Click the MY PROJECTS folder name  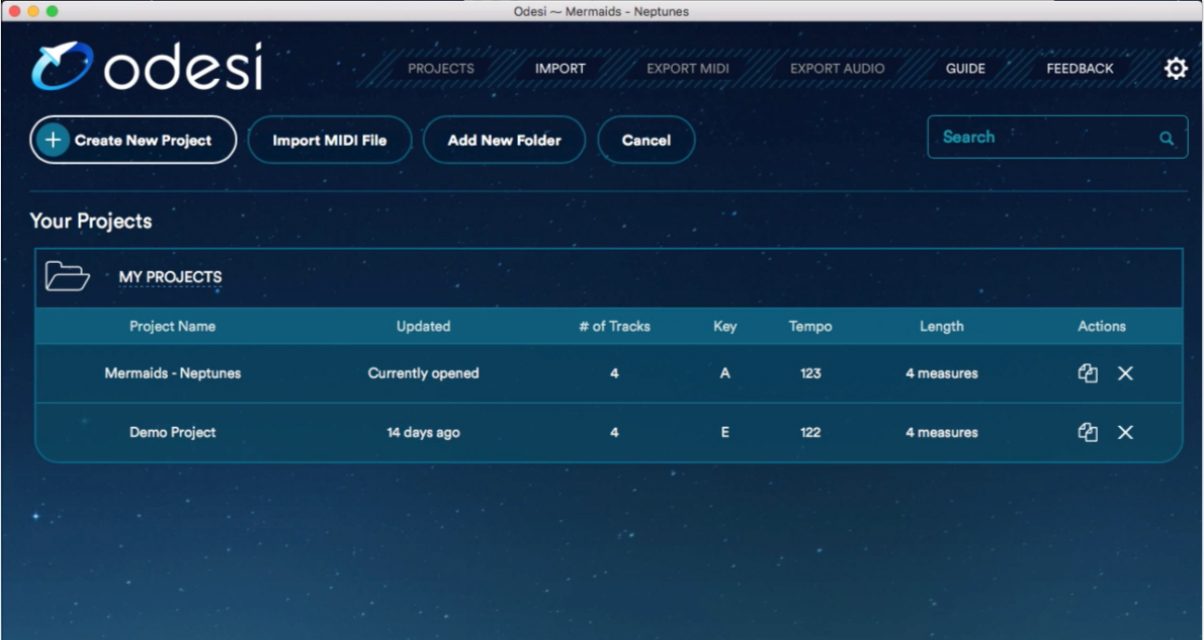(x=170, y=277)
